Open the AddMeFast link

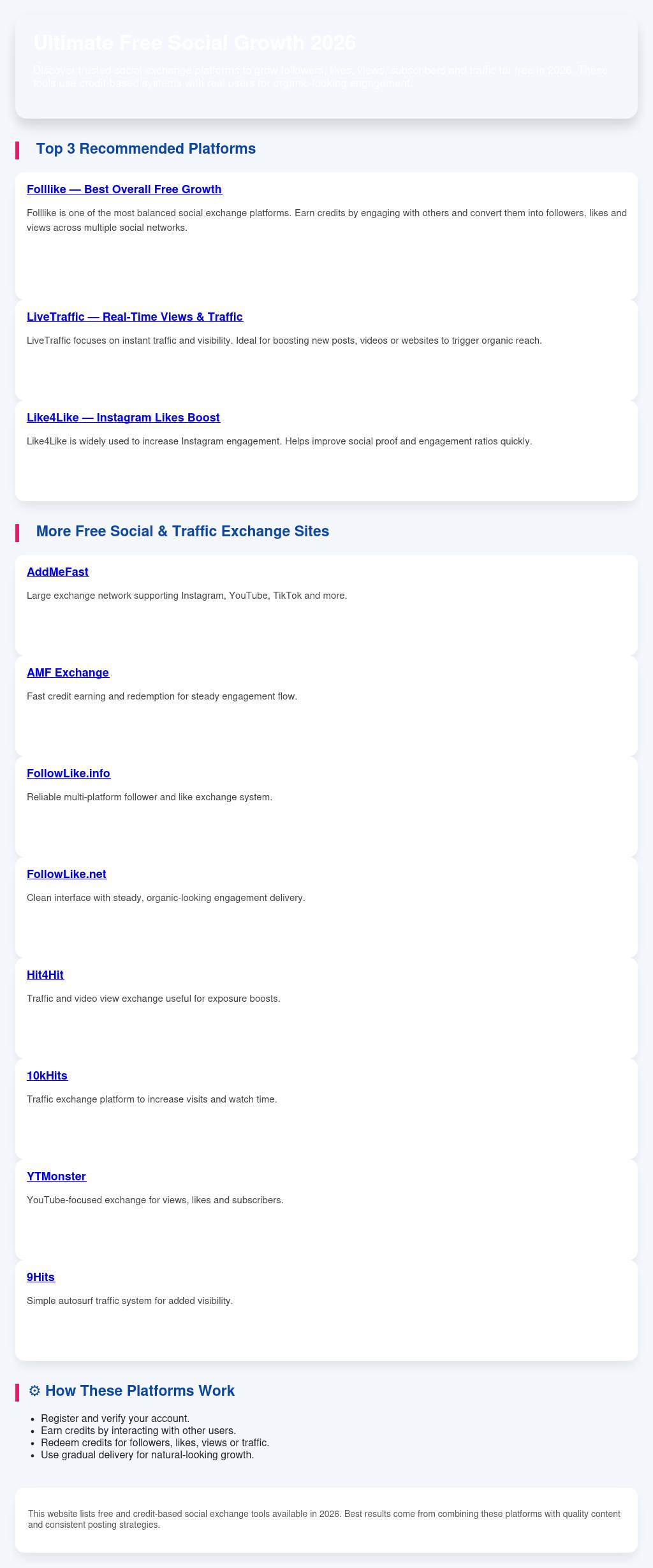pyautogui.click(x=57, y=572)
